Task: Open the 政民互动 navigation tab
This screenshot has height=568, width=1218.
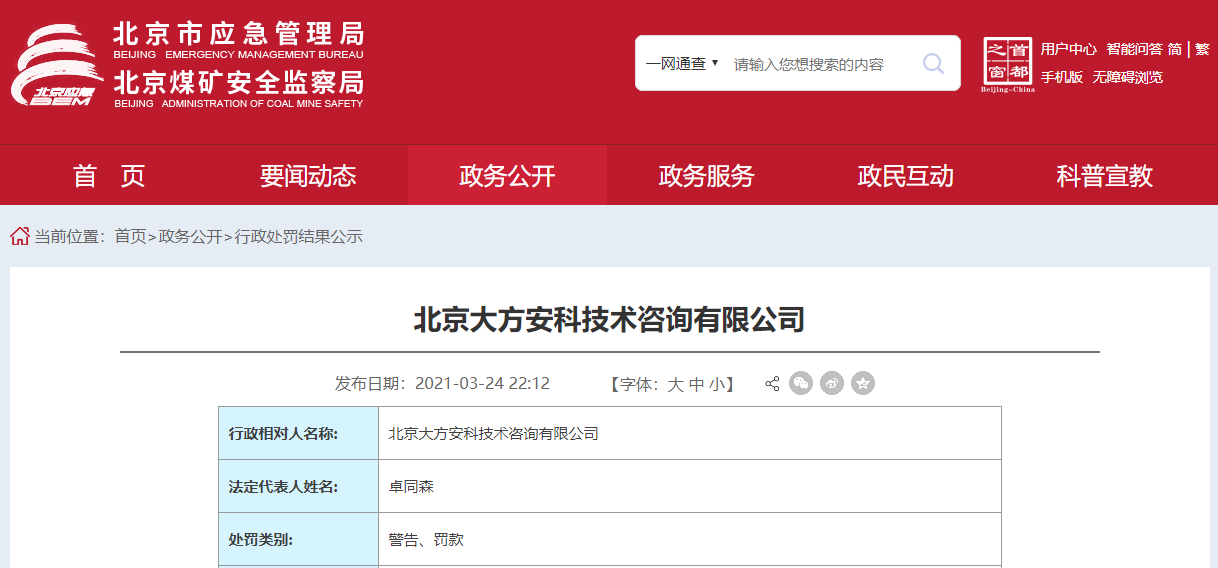Action: (905, 176)
